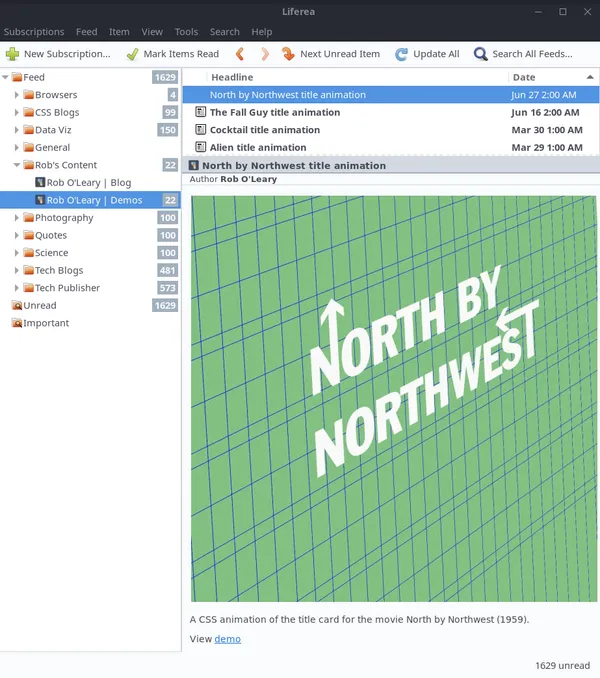Click the Mark Items Read checkmark icon

tap(132, 54)
